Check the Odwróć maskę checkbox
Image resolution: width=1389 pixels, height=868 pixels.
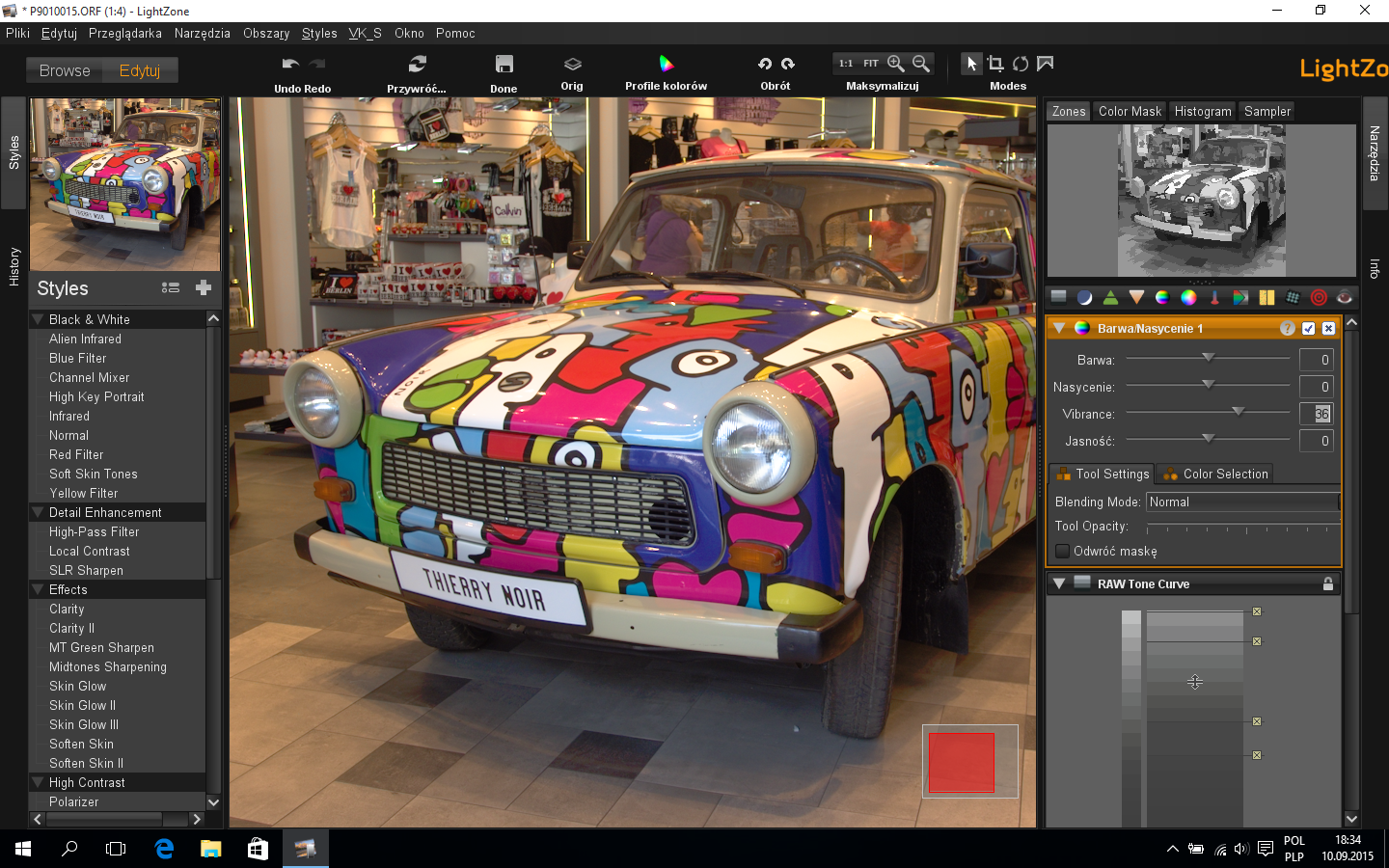[1063, 551]
